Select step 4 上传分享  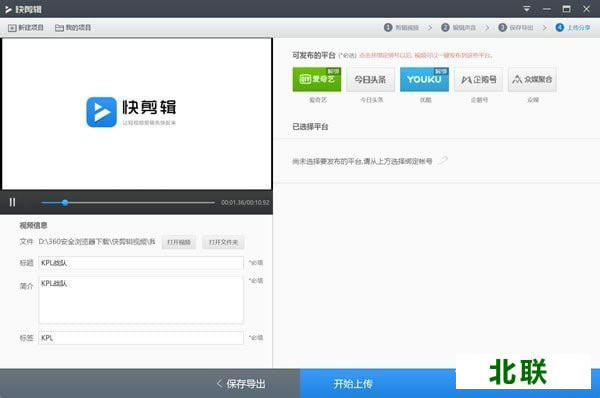pos(573,28)
